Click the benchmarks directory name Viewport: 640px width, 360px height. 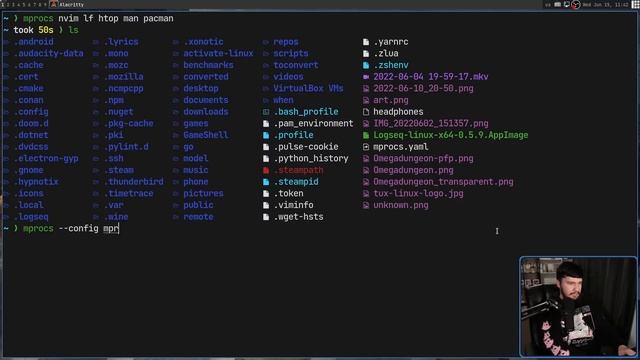click(209, 65)
